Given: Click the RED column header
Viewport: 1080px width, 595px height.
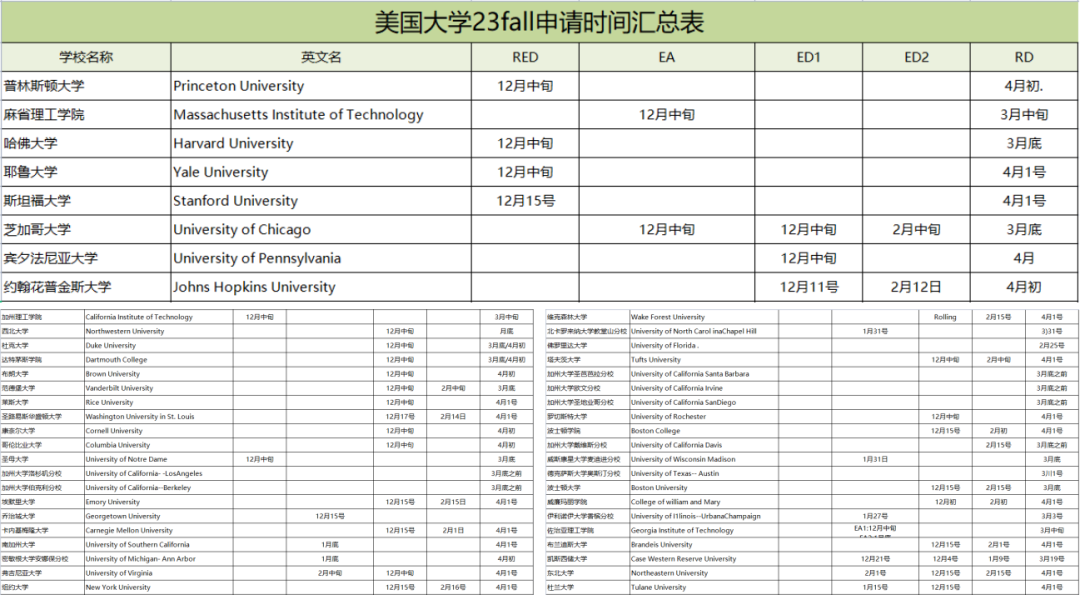Looking at the screenshot, I should click(524, 57).
